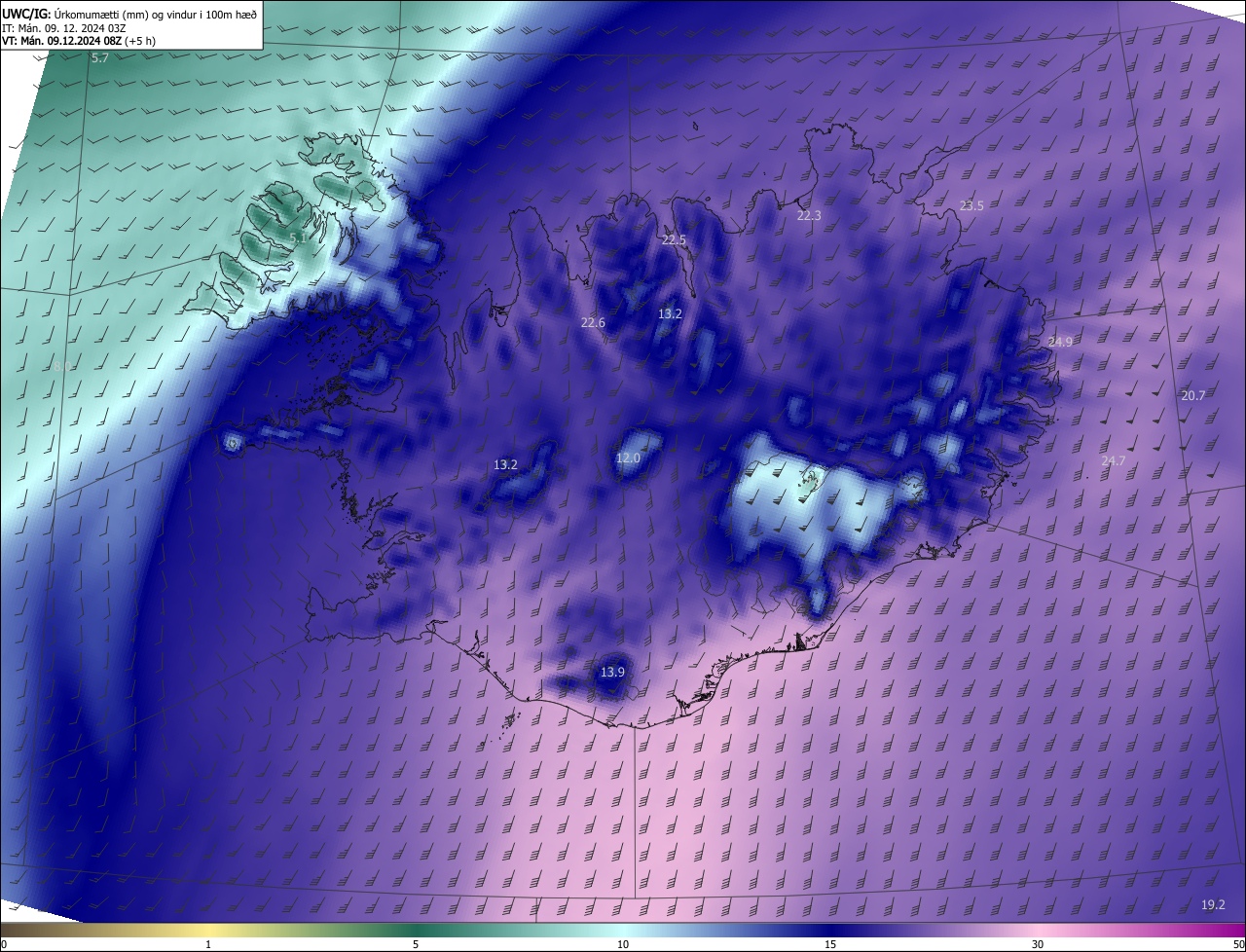Click the 30 label on the color scale
Viewport: 1246px width, 952px height.
[x=1038, y=945]
